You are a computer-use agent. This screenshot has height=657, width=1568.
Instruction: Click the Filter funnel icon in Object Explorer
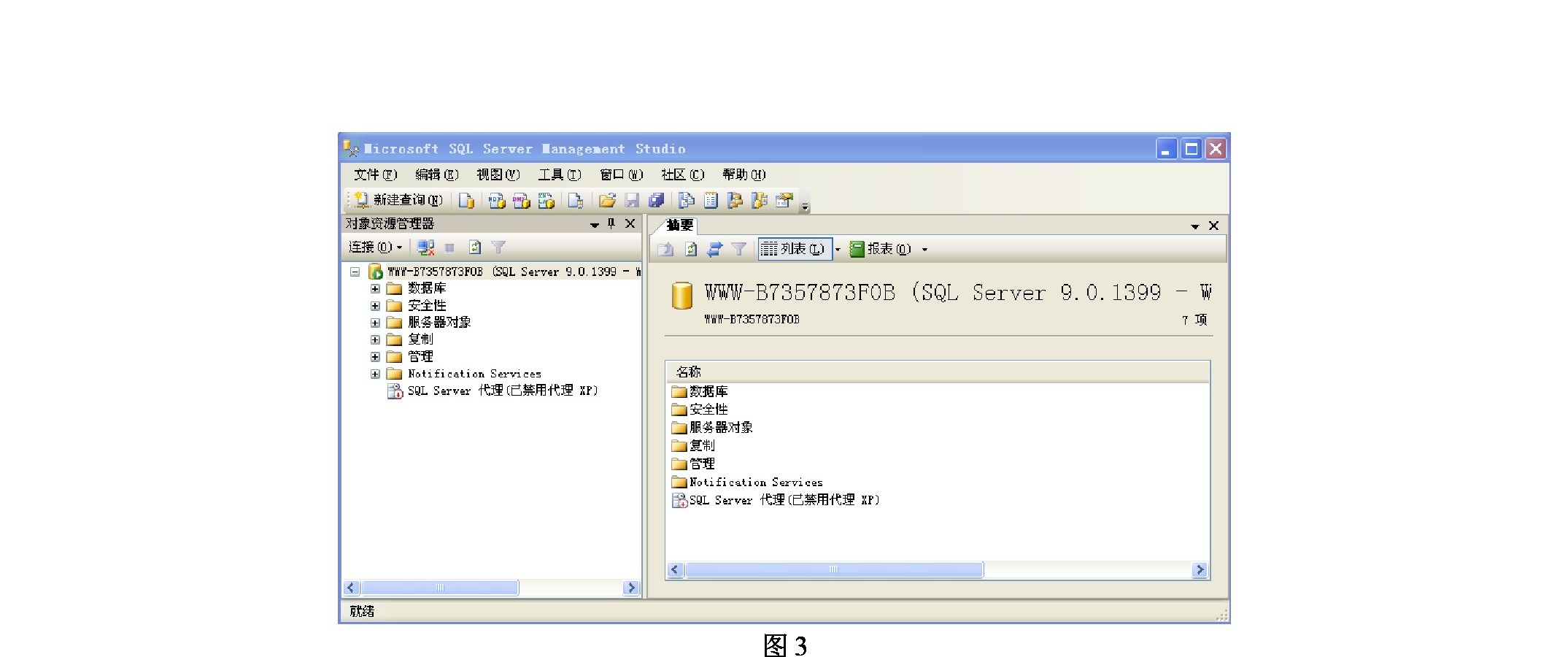tap(498, 247)
